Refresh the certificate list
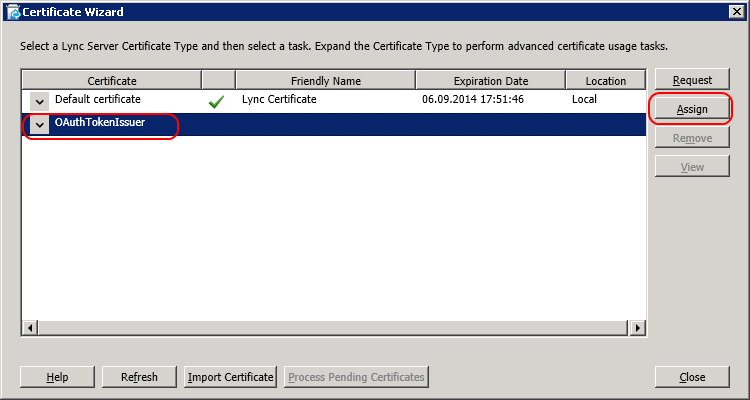The height and width of the screenshot is (400, 750). (139, 377)
